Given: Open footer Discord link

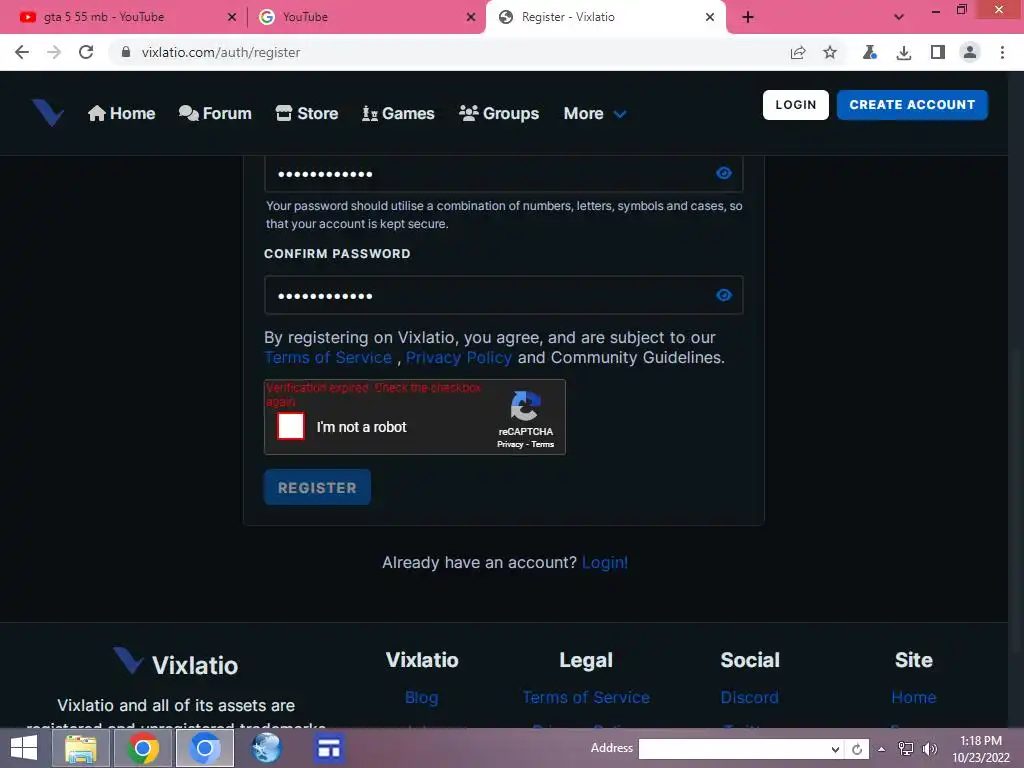Looking at the screenshot, I should 750,697.
